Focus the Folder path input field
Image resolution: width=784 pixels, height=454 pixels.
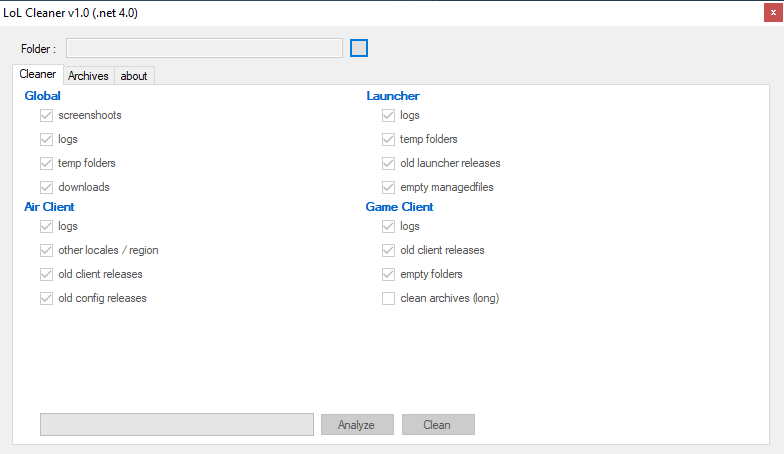tap(204, 48)
